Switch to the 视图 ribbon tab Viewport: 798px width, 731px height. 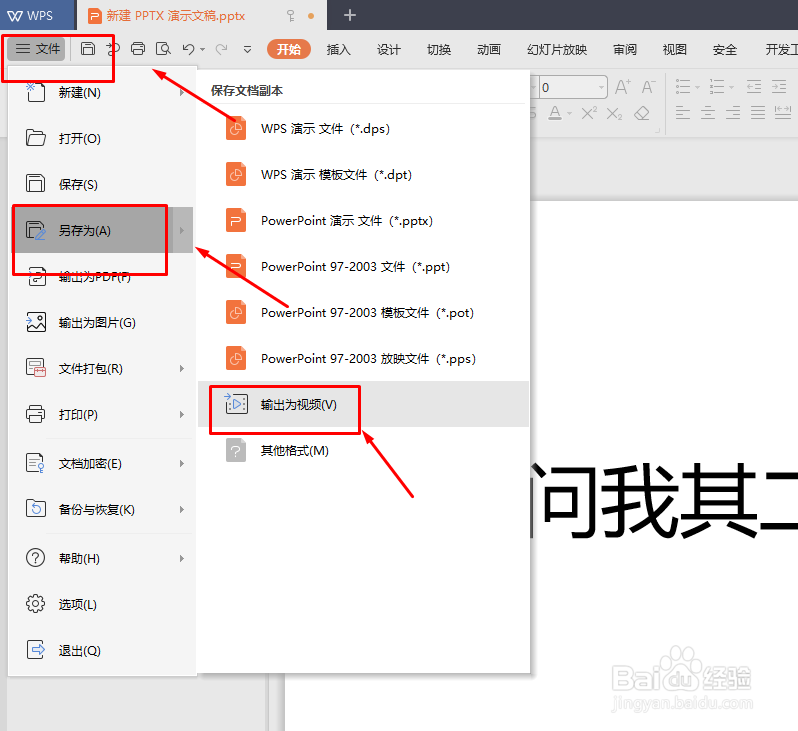click(674, 49)
